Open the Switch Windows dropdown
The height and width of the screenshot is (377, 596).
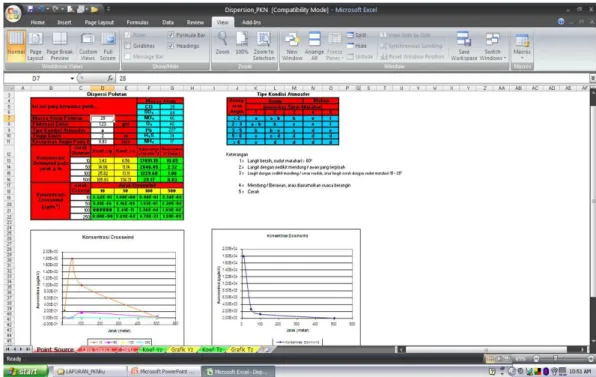(x=493, y=46)
